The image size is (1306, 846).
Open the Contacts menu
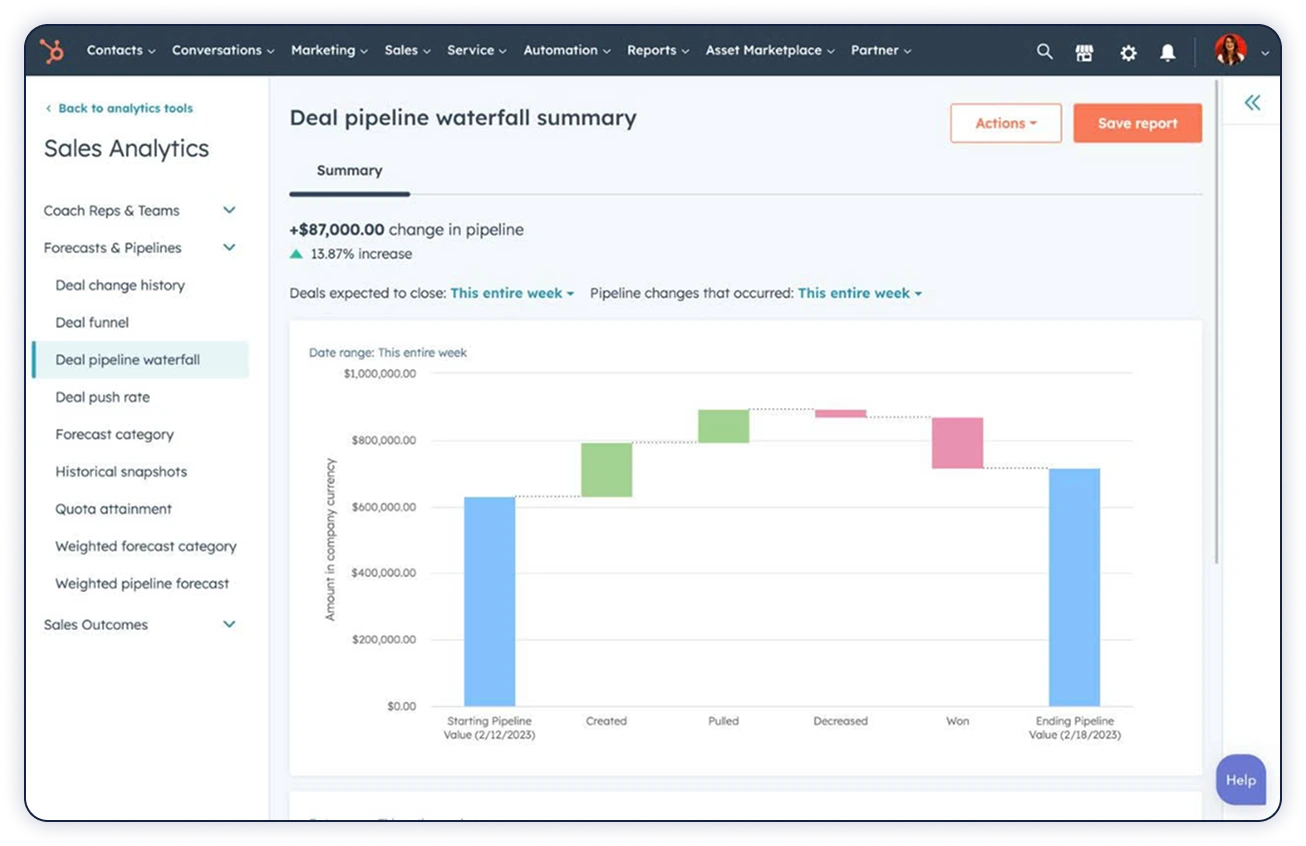coord(121,50)
